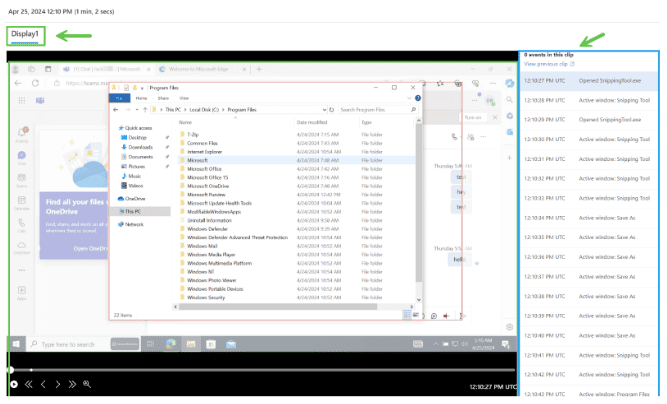Jump to the 12:10:40 Save As event

point(588,336)
